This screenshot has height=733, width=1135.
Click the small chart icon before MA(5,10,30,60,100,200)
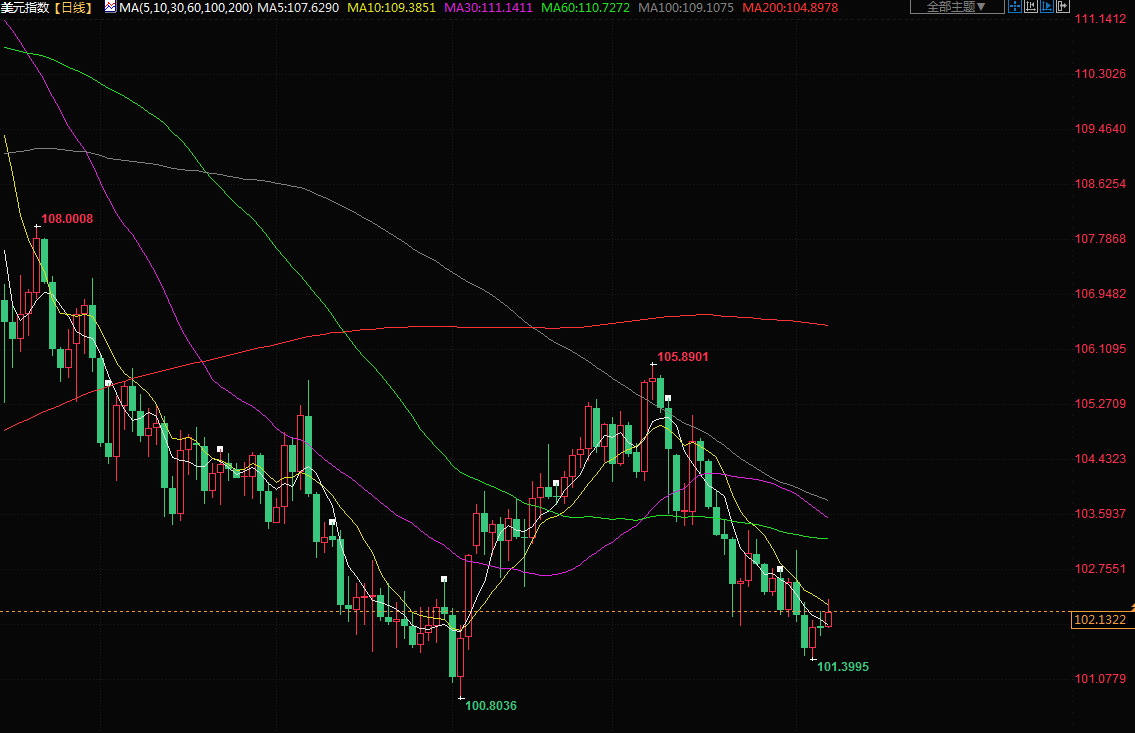click(109, 7)
